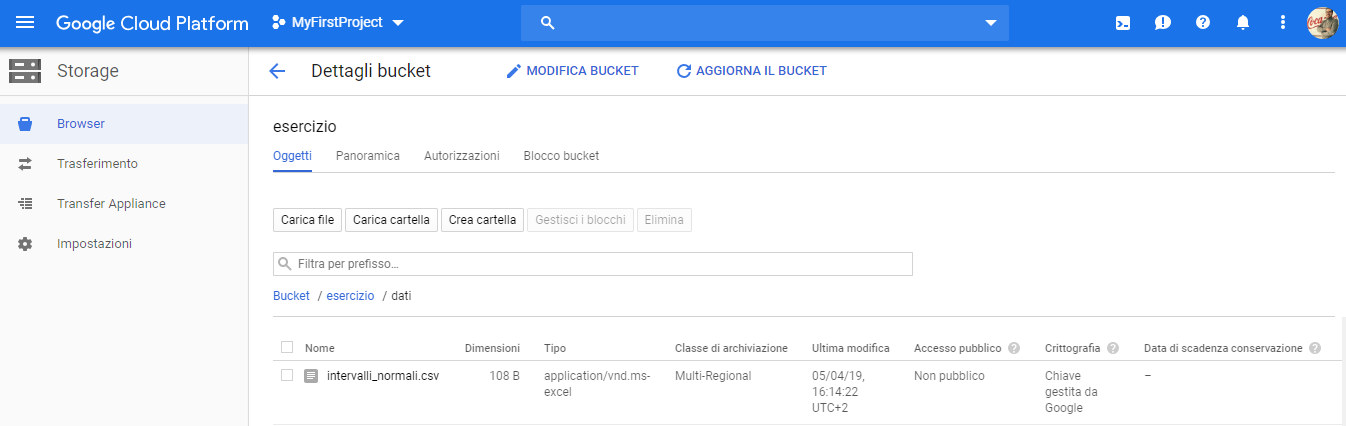Show notifications bell

point(1243,23)
